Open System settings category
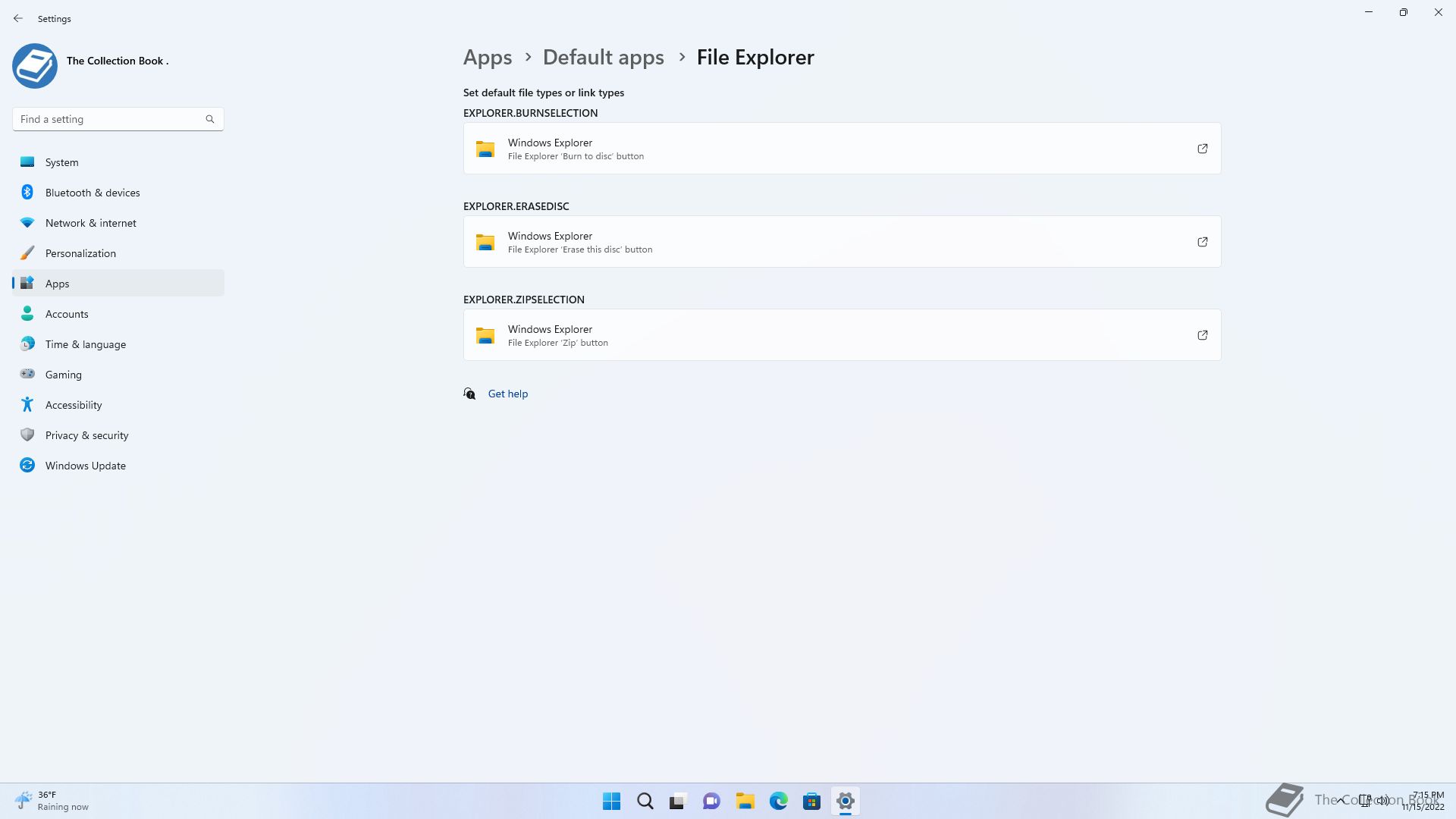Viewport: 1456px width, 819px height. pyautogui.click(x=118, y=162)
